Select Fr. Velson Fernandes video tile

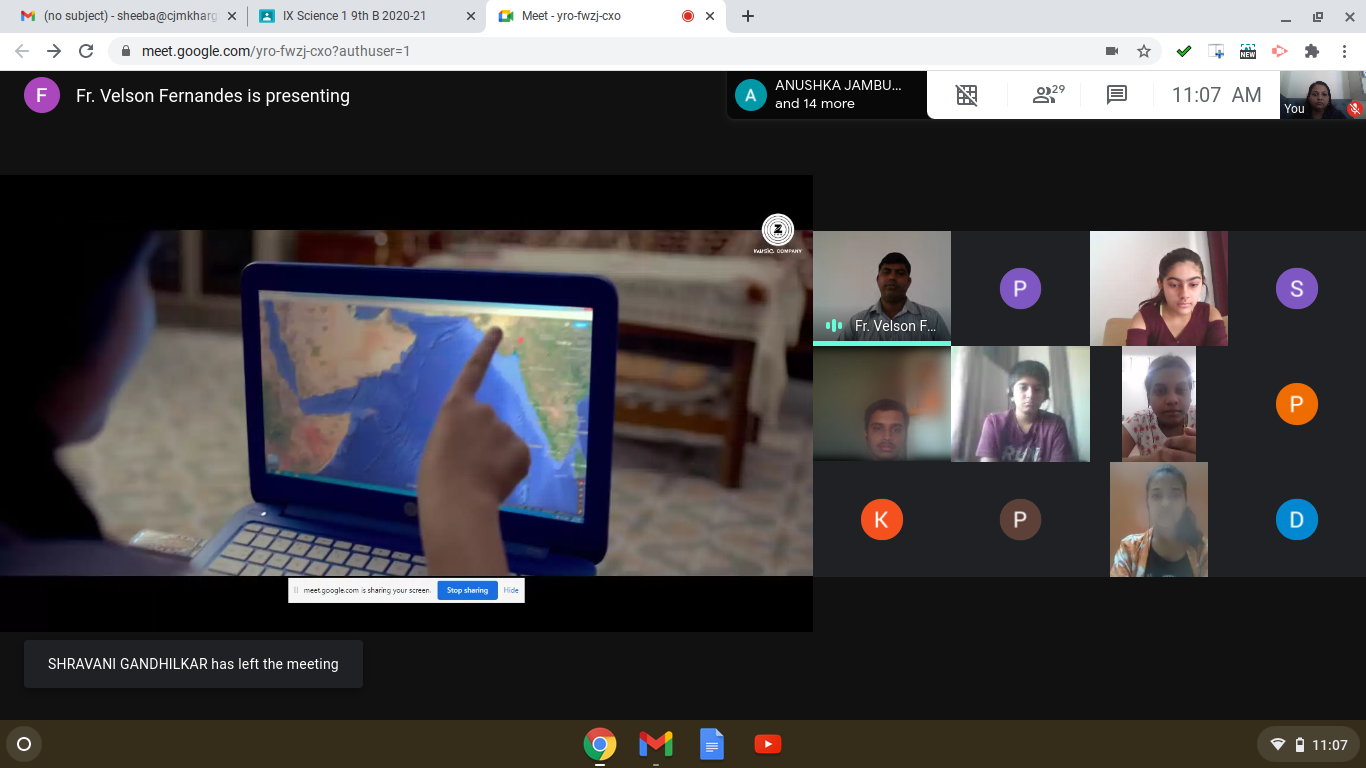[881, 288]
